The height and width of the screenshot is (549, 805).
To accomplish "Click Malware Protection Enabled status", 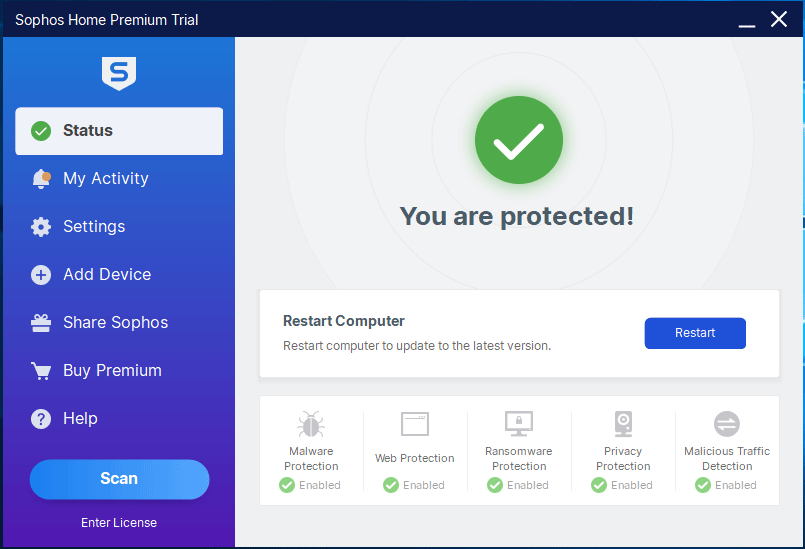I will tap(310, 485).
